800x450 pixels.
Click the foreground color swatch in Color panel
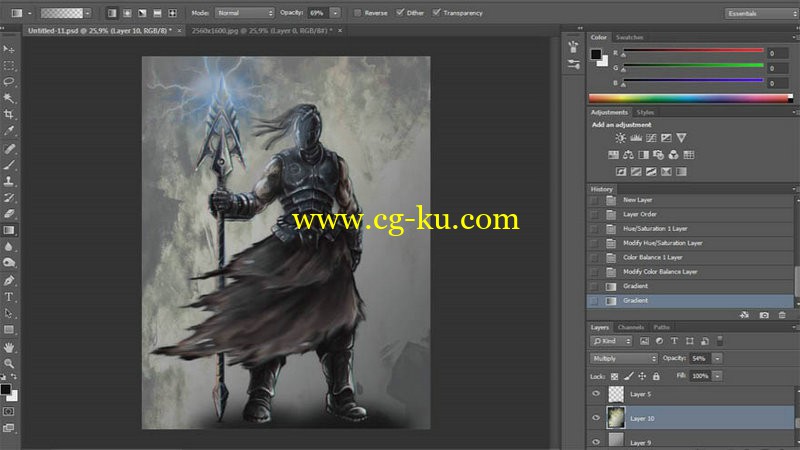tap(595, 54)
